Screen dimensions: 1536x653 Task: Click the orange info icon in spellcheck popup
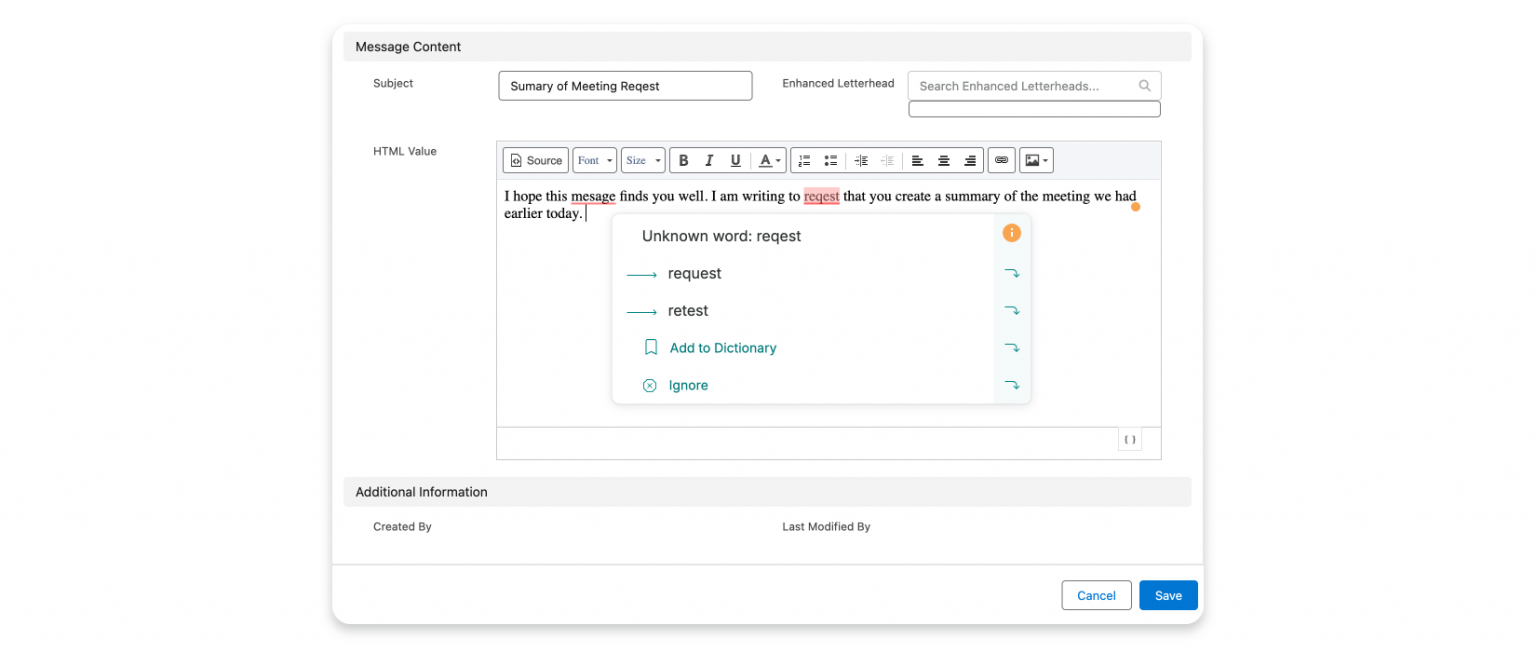(x=1011, y=232)
